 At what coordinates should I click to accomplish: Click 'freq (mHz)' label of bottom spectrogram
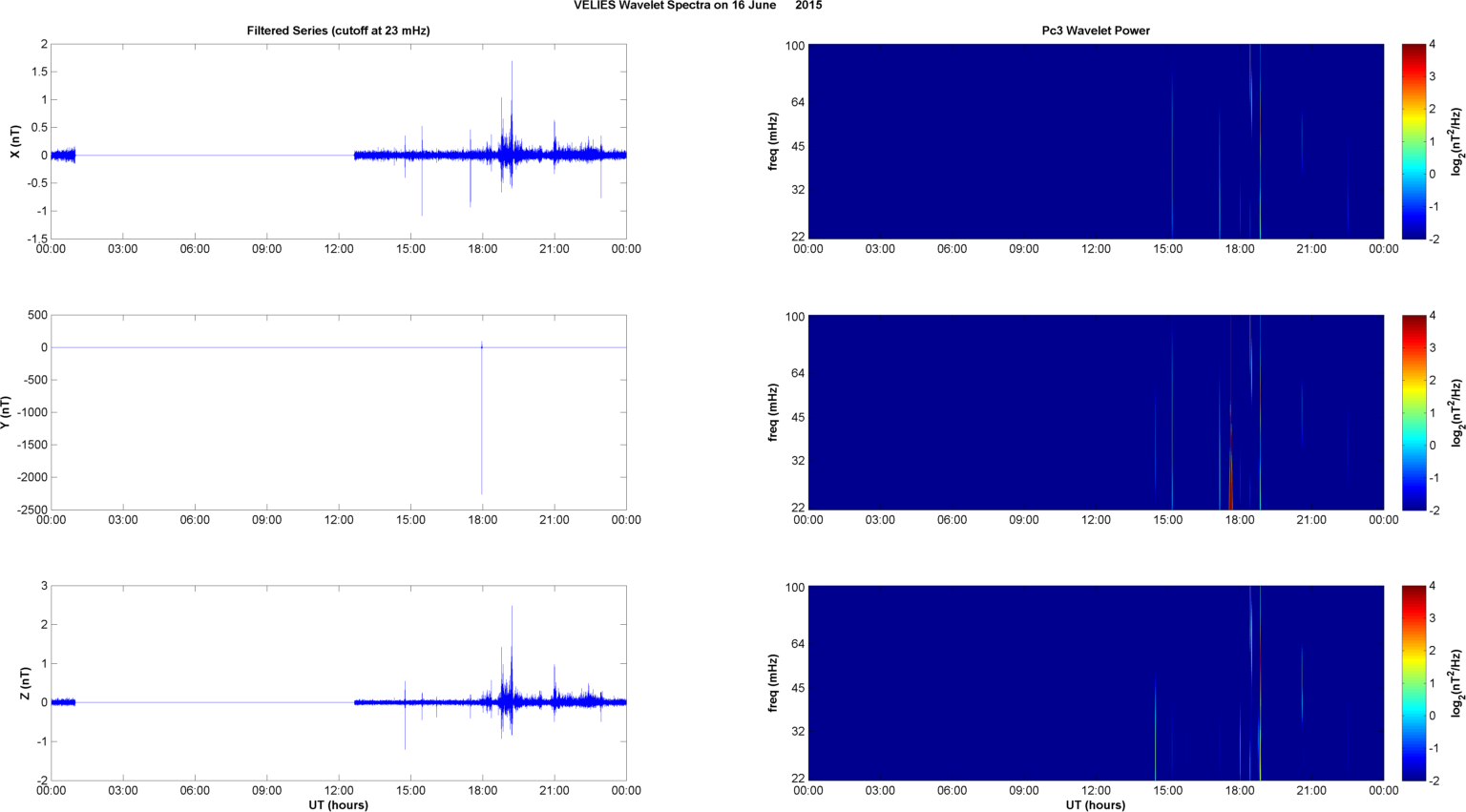pos(773,683)
